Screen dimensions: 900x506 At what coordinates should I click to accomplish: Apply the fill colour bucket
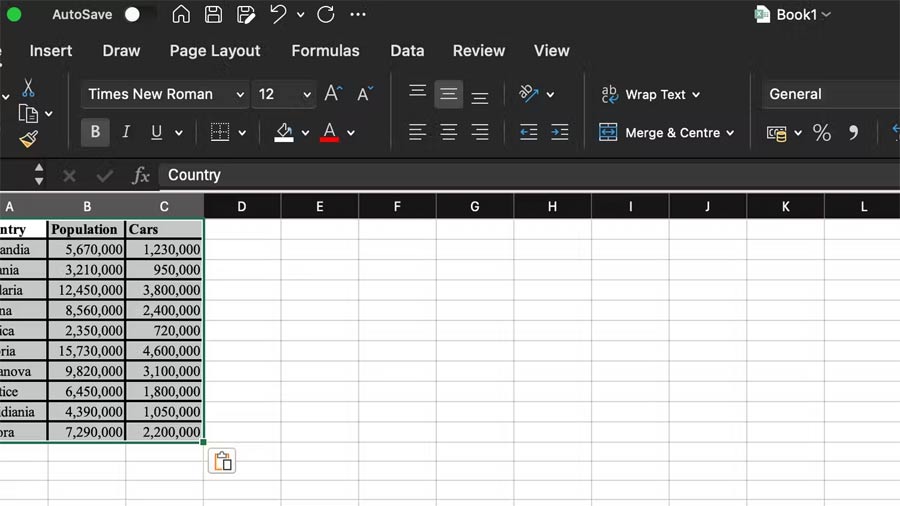284,132
